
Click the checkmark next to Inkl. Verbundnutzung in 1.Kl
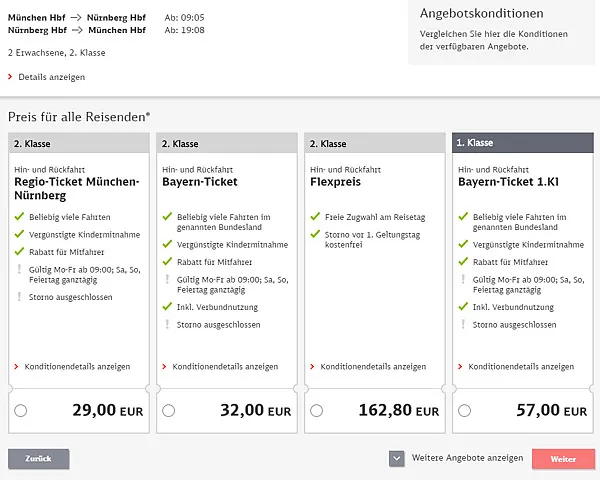[x=463, y=307]
